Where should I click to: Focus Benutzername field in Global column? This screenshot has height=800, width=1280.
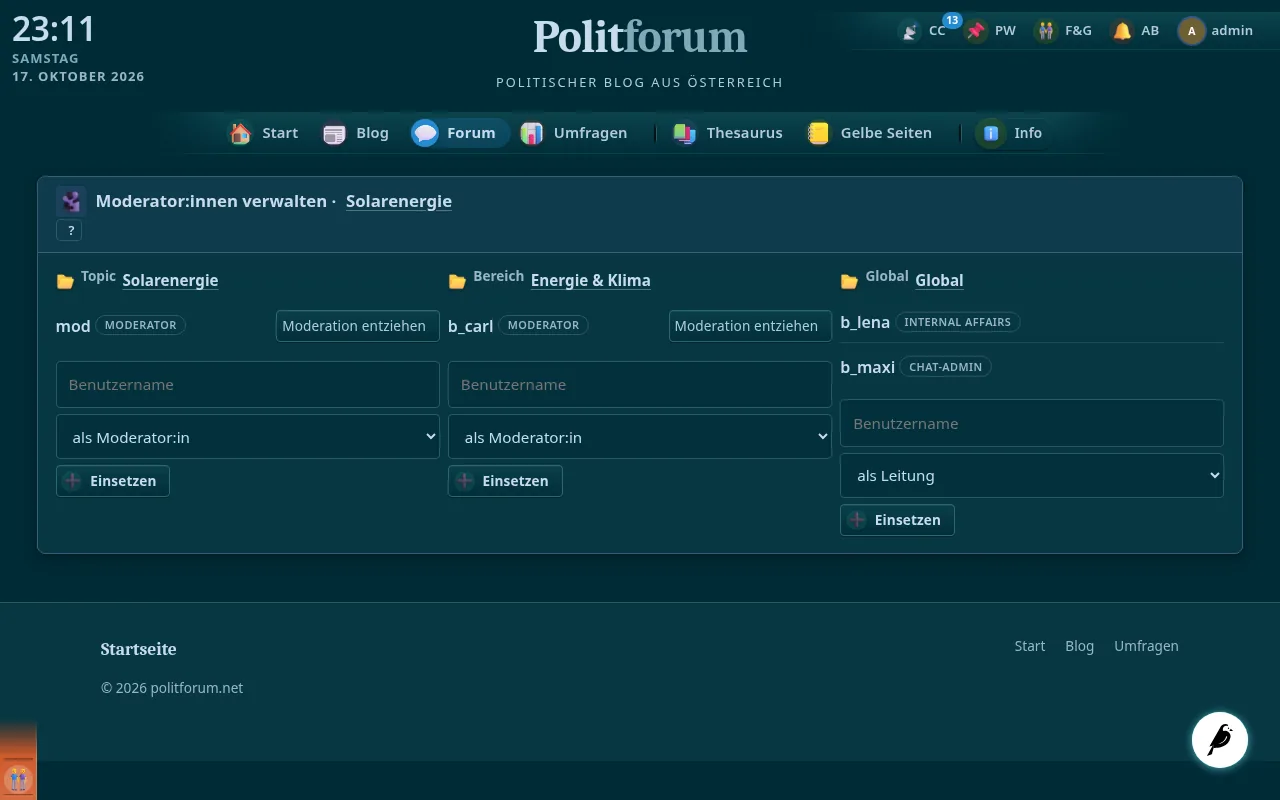[x=1032, y=423]
